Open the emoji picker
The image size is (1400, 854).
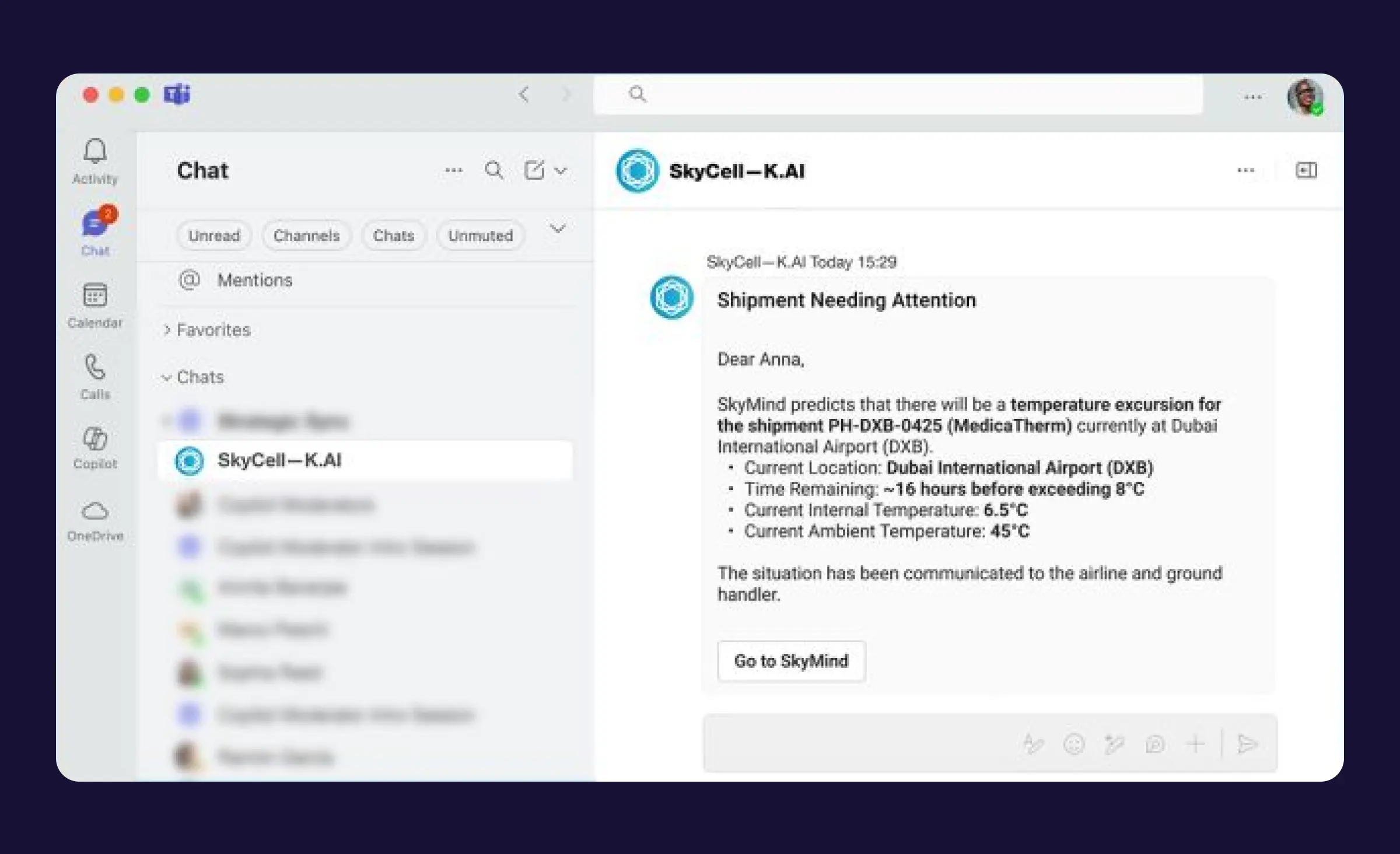pos(1074,744)
